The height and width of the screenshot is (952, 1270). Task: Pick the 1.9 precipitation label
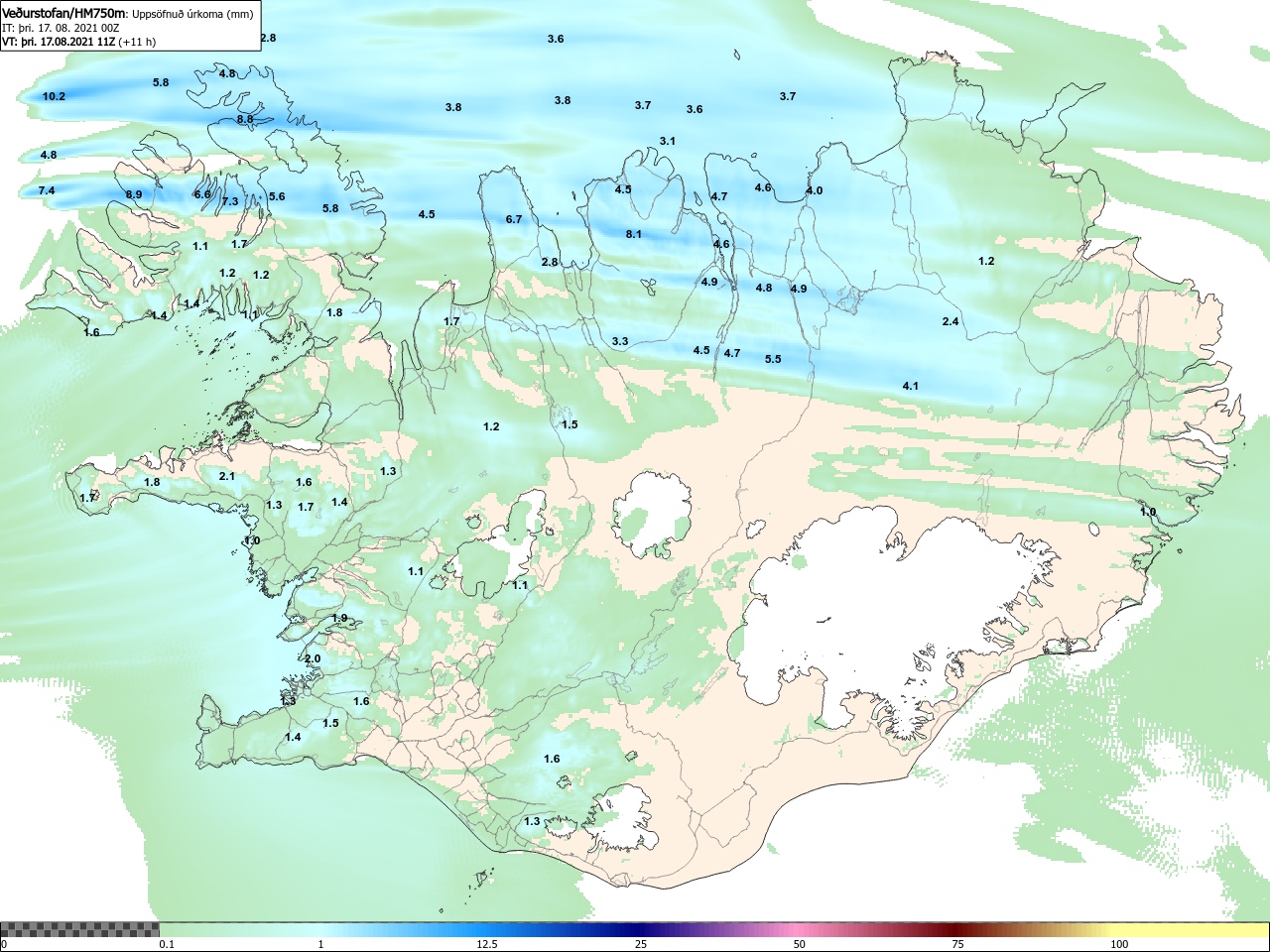[339, 618]
